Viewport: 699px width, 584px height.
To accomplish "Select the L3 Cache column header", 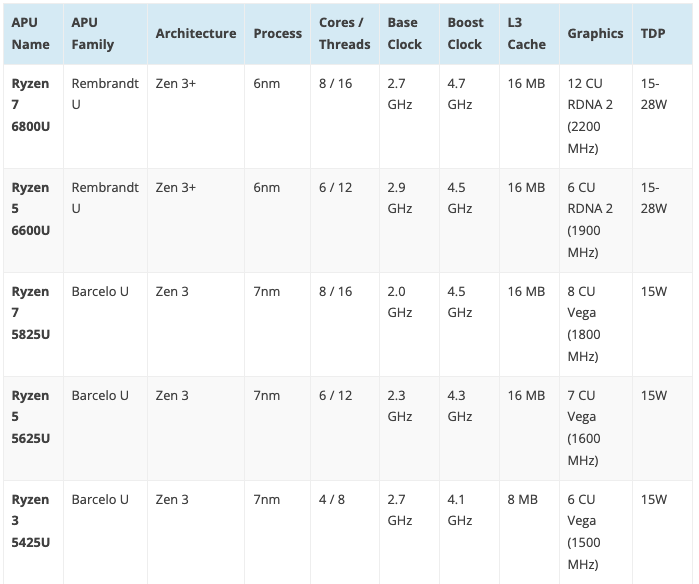I will (x=526, y=33).
